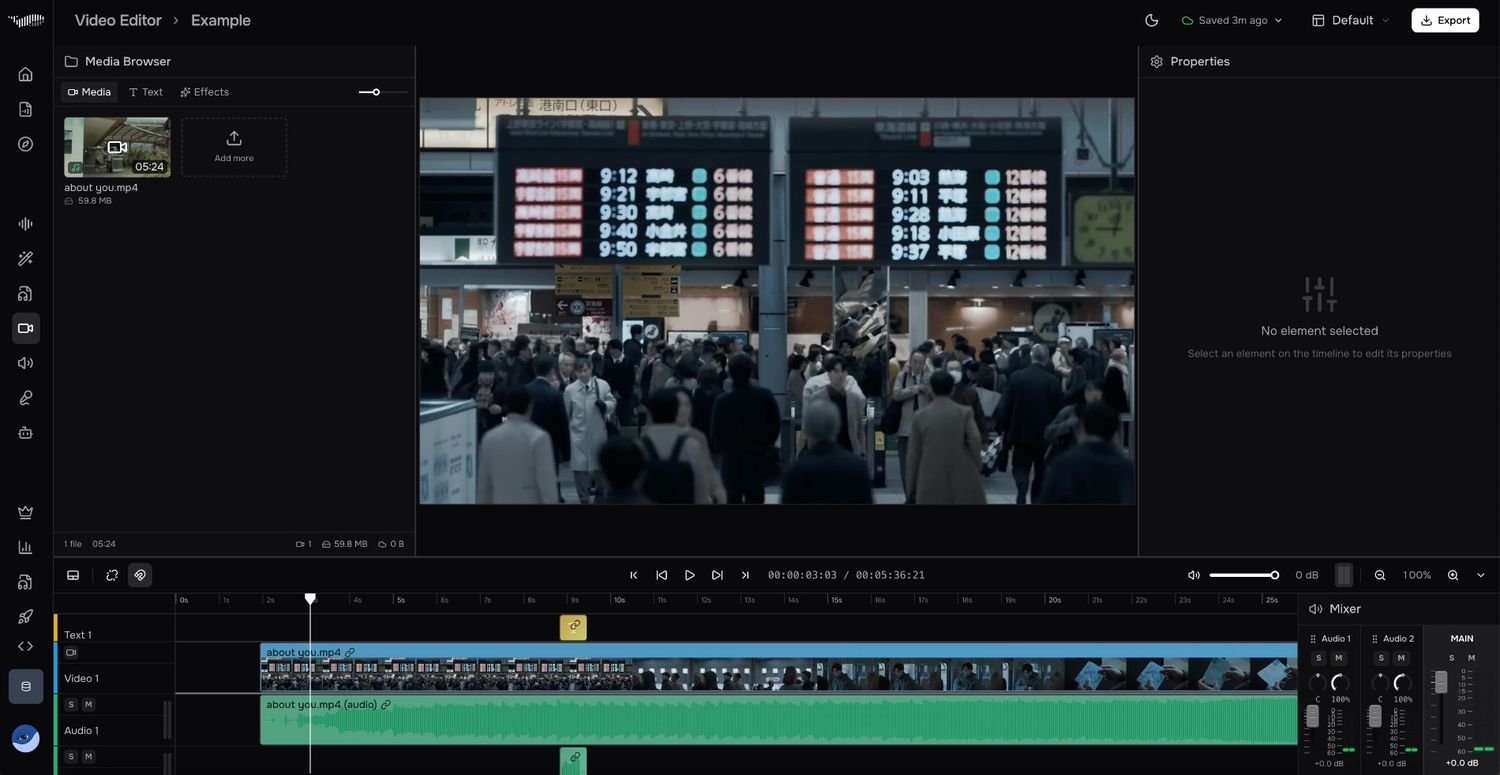Screen dimensions: 1500x775
Task: Click the Export button
Action: 1444,20
